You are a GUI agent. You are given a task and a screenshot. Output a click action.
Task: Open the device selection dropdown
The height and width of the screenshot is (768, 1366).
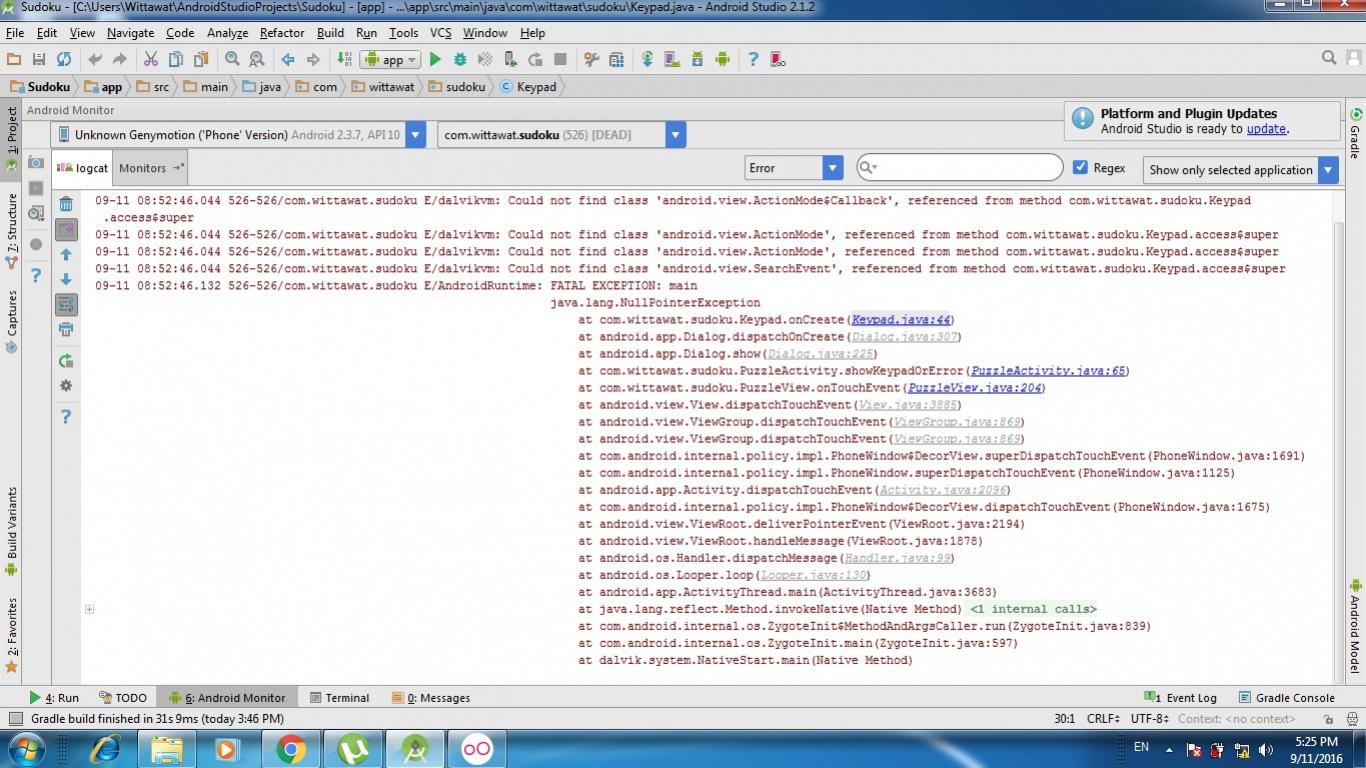(x=239, y=135)
